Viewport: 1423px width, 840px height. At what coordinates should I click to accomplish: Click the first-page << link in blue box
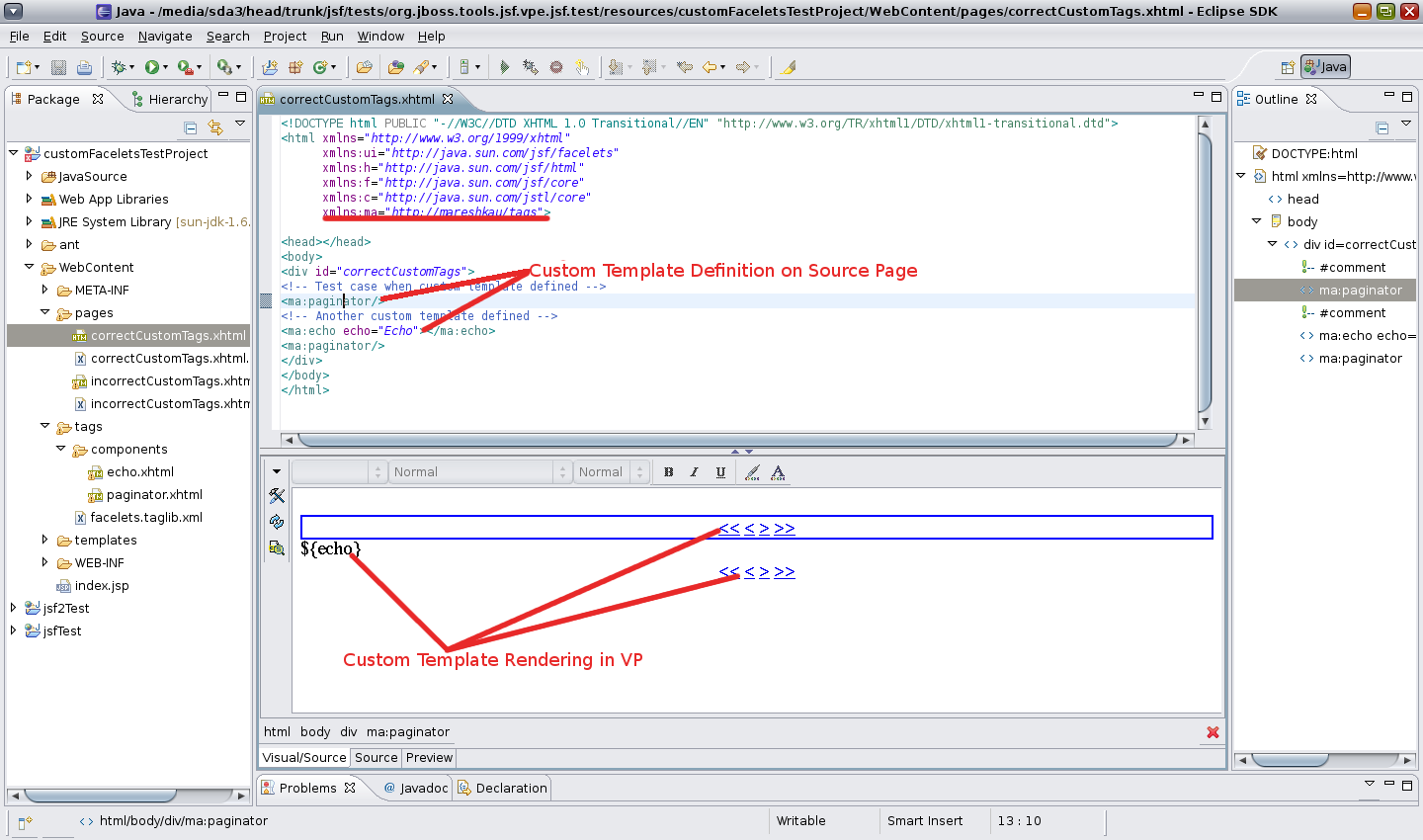click(x=729, y=528)
